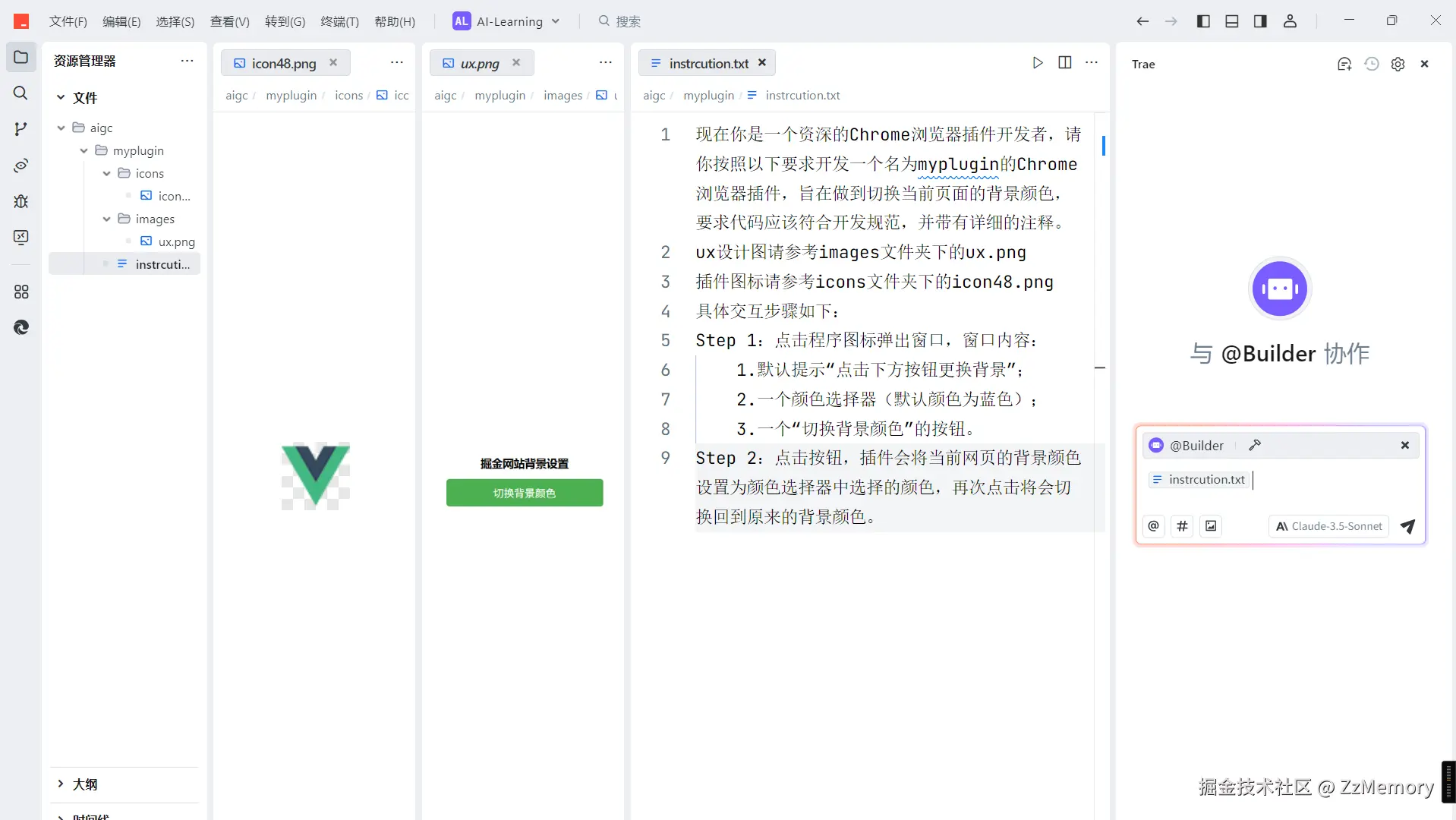Viewport: 1456px width, 820px height.
Task: Open Trae settings gear
Action: click(1399, 65)
